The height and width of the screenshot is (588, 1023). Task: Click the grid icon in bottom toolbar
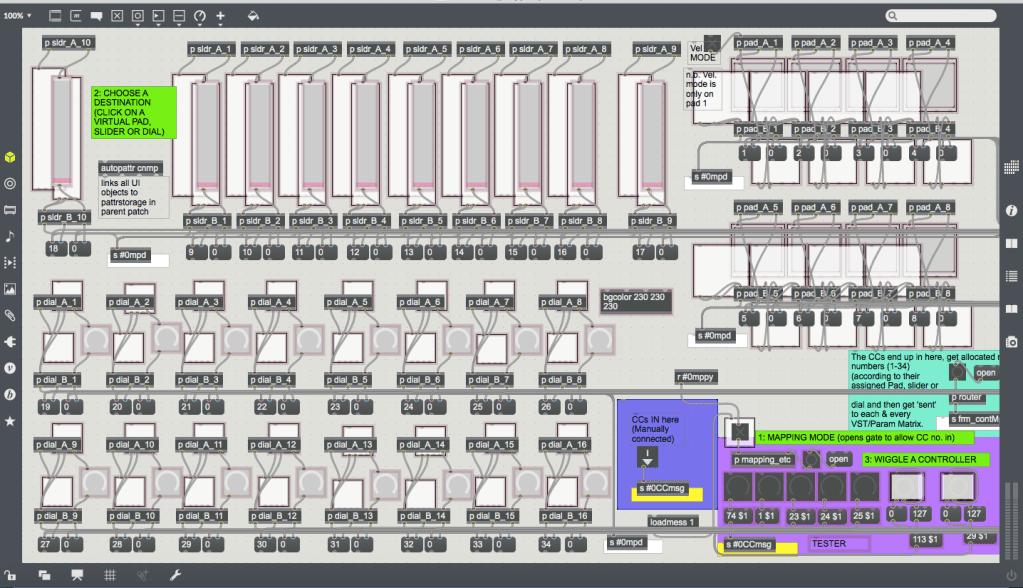pyautogui.click(x=110, y=575)
